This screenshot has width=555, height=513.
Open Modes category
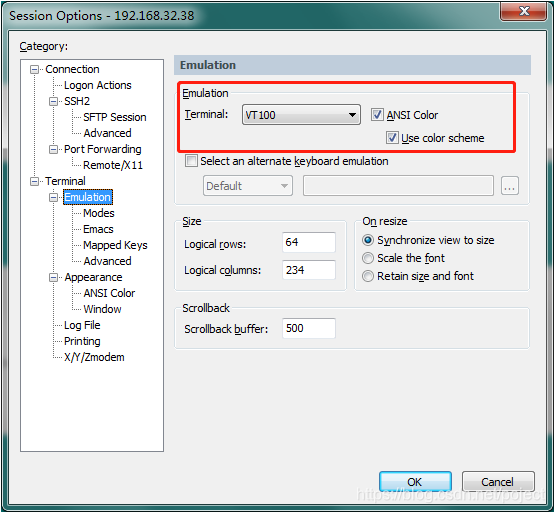coord(99,213)
